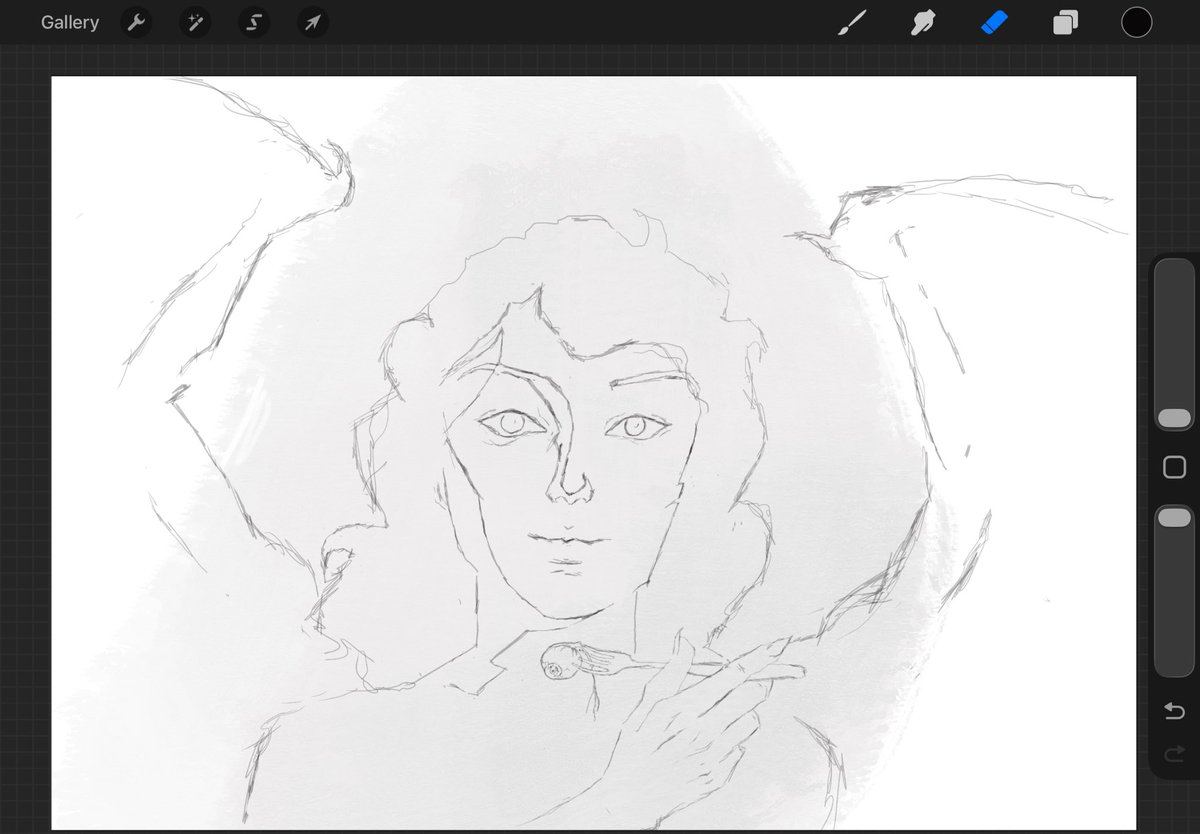Open the Actions wrench menu
The height and width of the screenshot is (834, 1200).
tap(136, 22)
